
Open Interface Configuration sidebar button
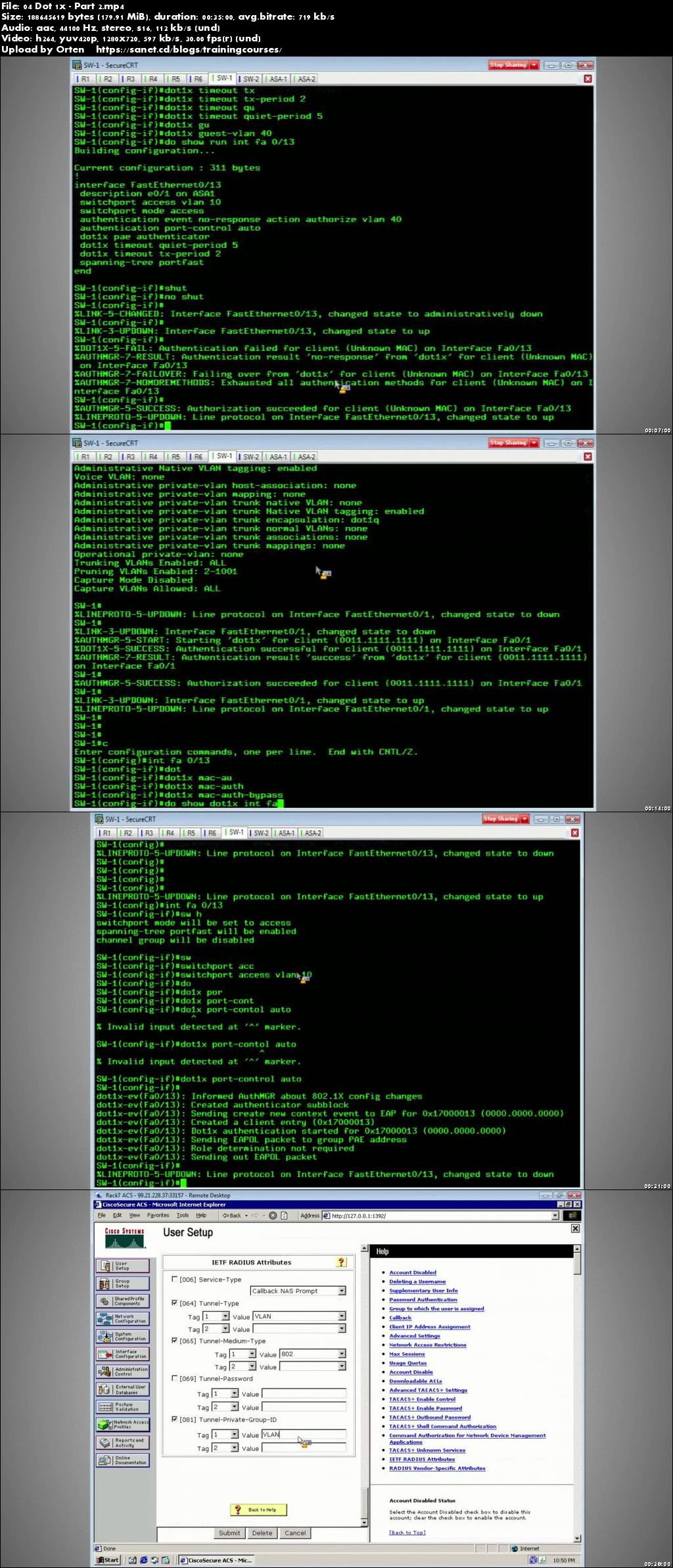coord(123,1354)
